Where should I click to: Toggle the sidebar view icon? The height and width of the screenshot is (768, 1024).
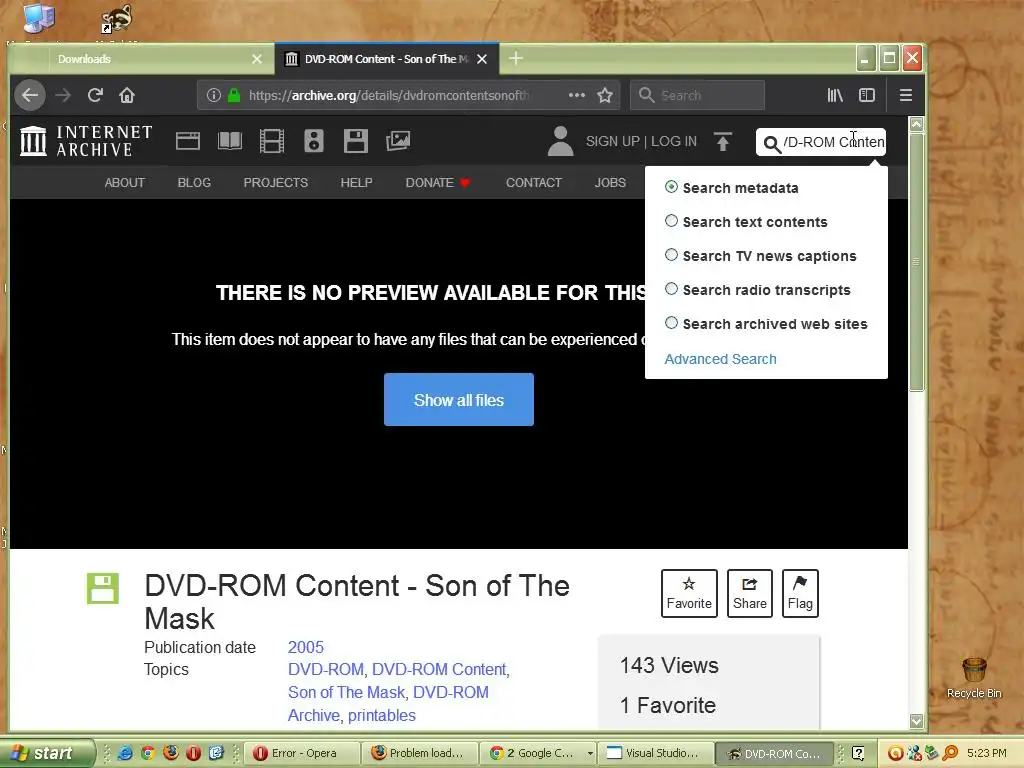coord(867,95)
